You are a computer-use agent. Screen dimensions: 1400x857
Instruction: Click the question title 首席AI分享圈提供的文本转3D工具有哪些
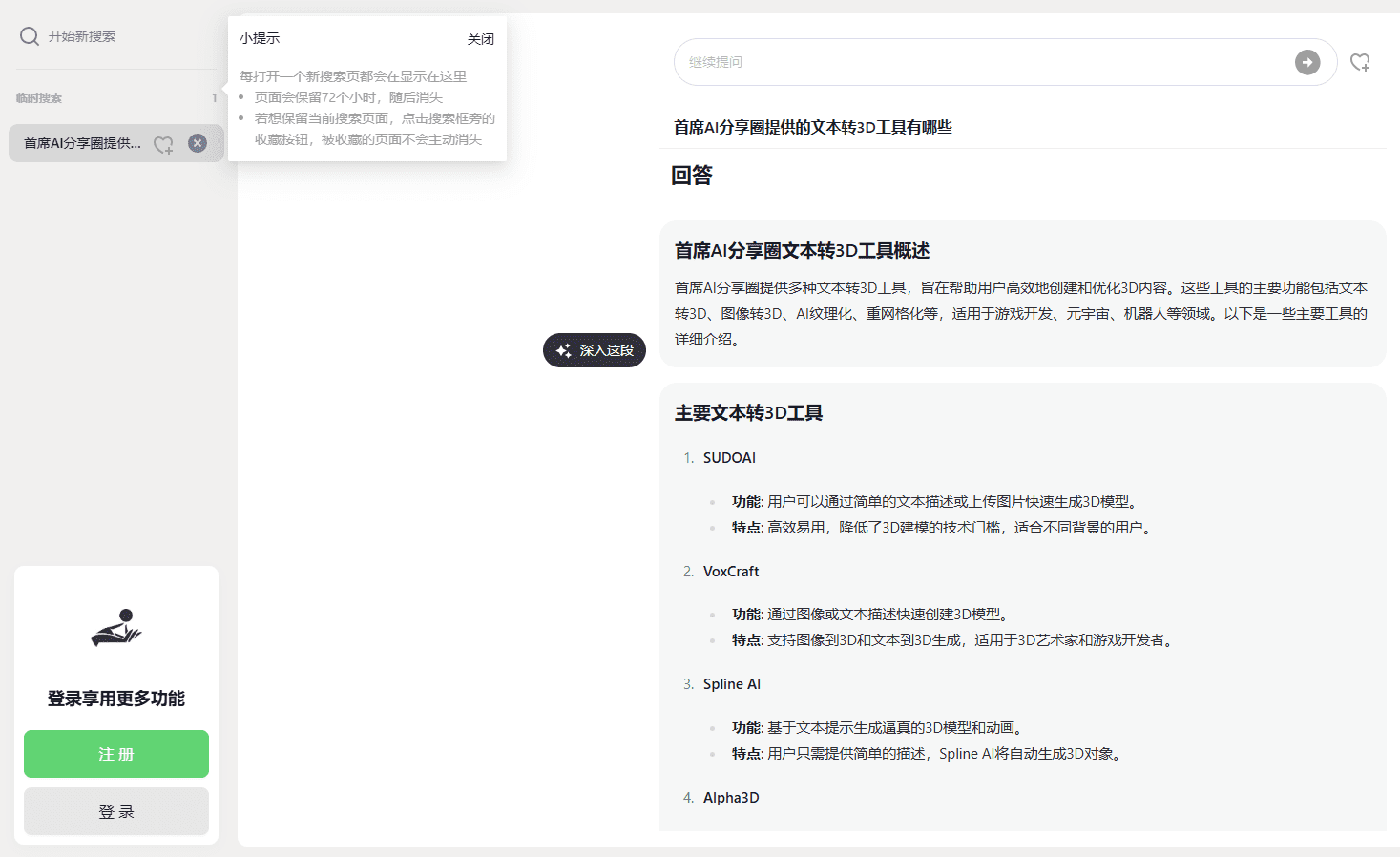pos(813,127)
